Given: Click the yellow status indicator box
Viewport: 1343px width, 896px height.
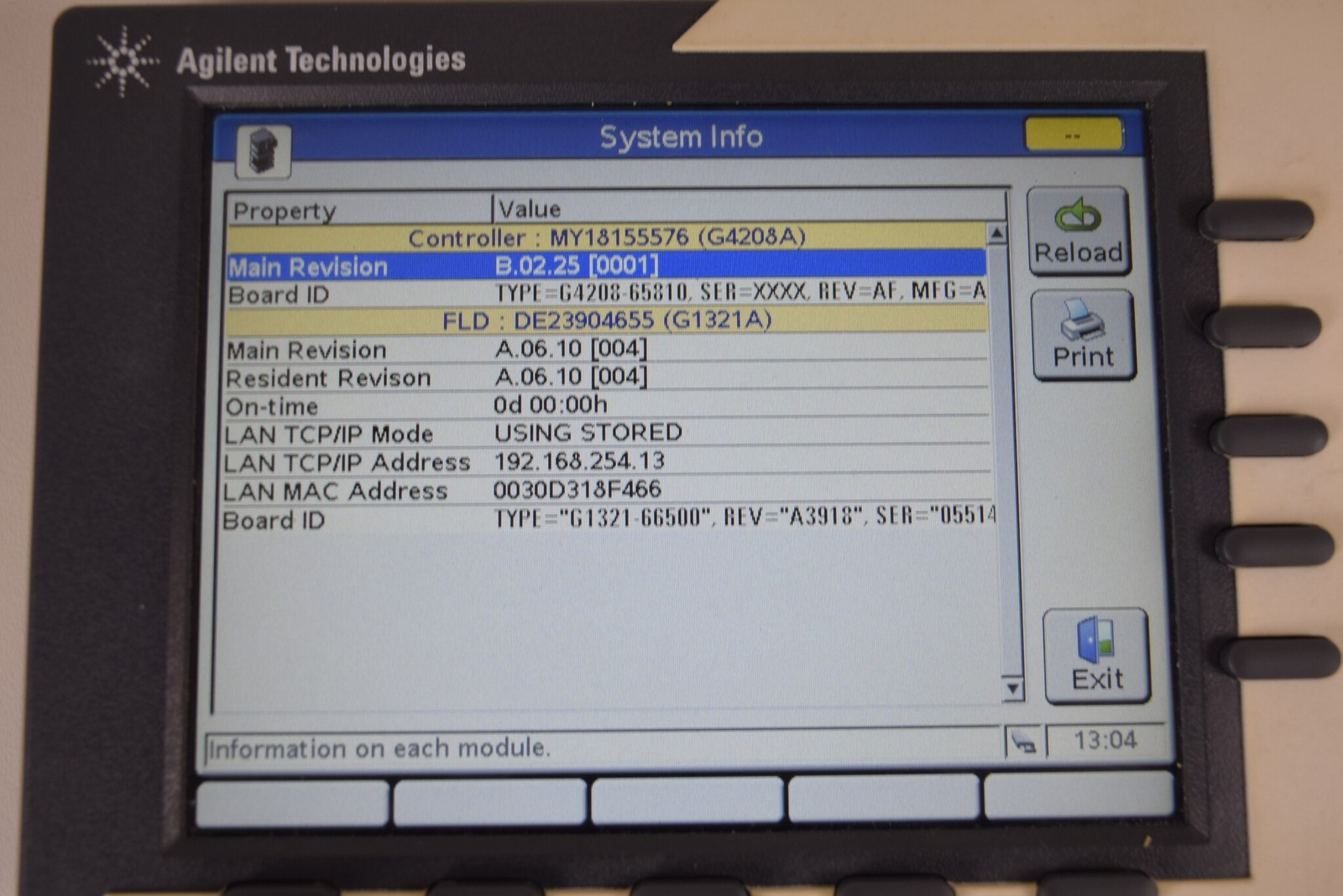Looking at the screenshot, I should pos(1074,134).
